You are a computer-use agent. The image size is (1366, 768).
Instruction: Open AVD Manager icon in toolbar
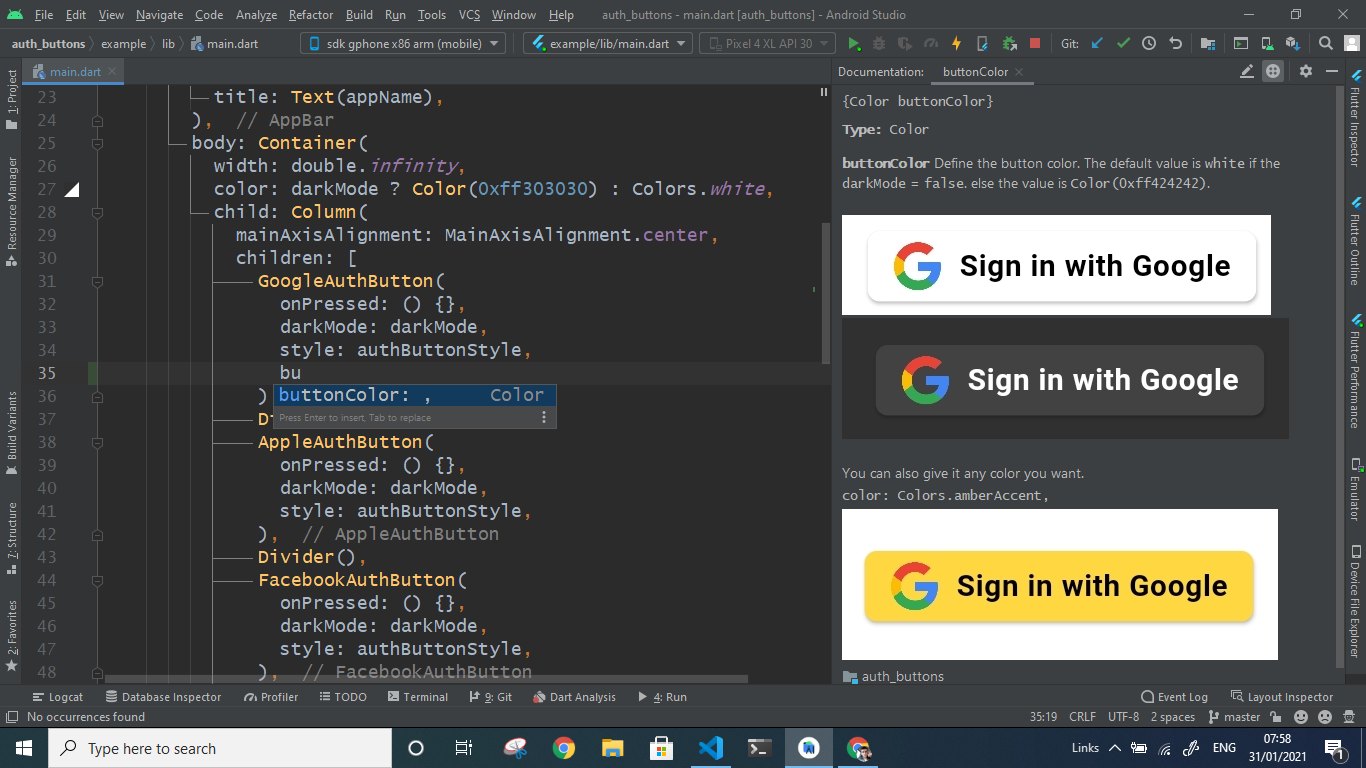pyautogui.click(x=1267, y=44)
